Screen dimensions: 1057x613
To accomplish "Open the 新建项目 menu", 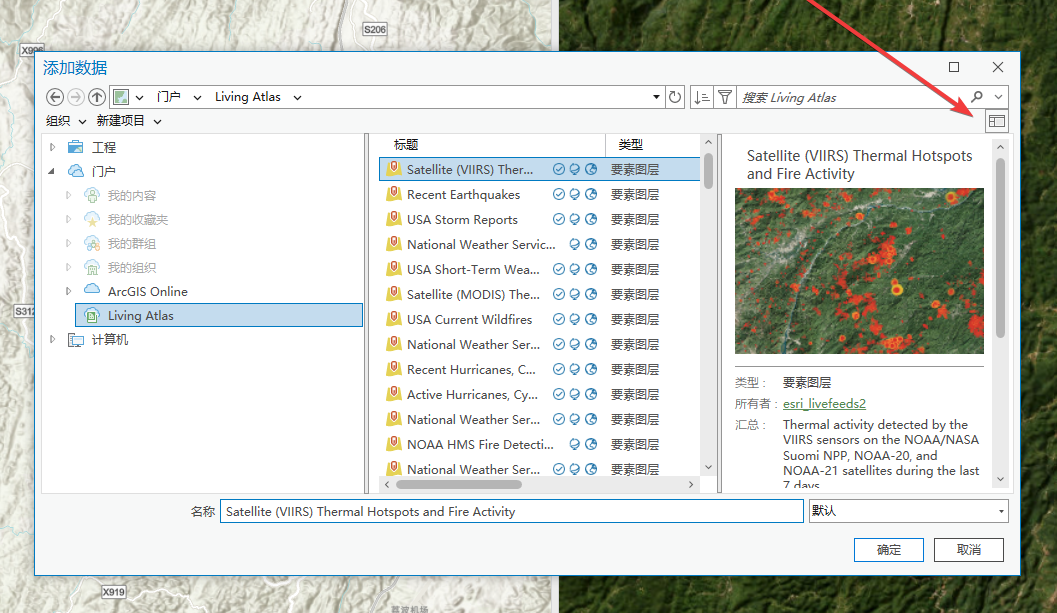I will click(129, 121).
